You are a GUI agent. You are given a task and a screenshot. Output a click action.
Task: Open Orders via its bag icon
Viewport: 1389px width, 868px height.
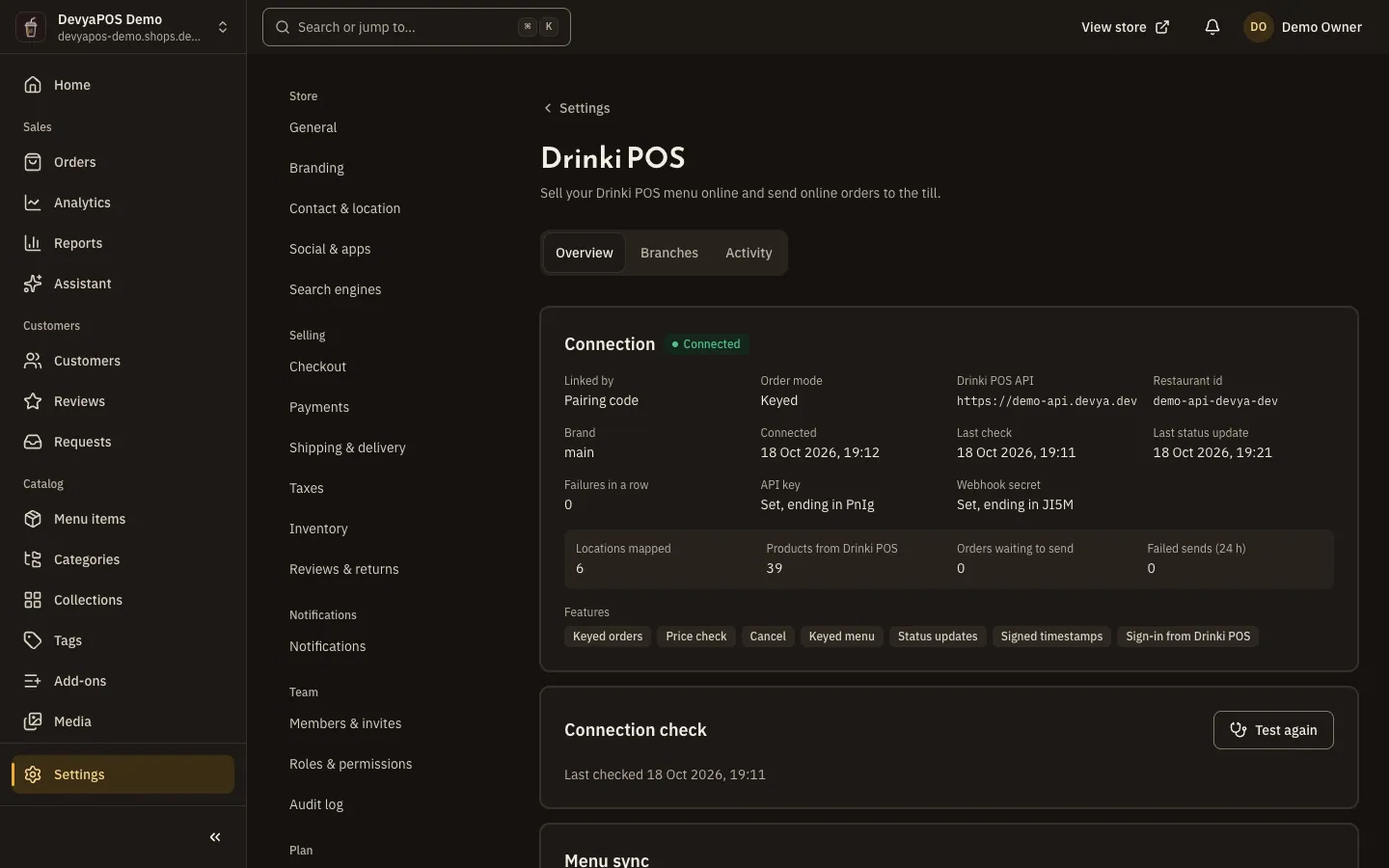point(33,162)
